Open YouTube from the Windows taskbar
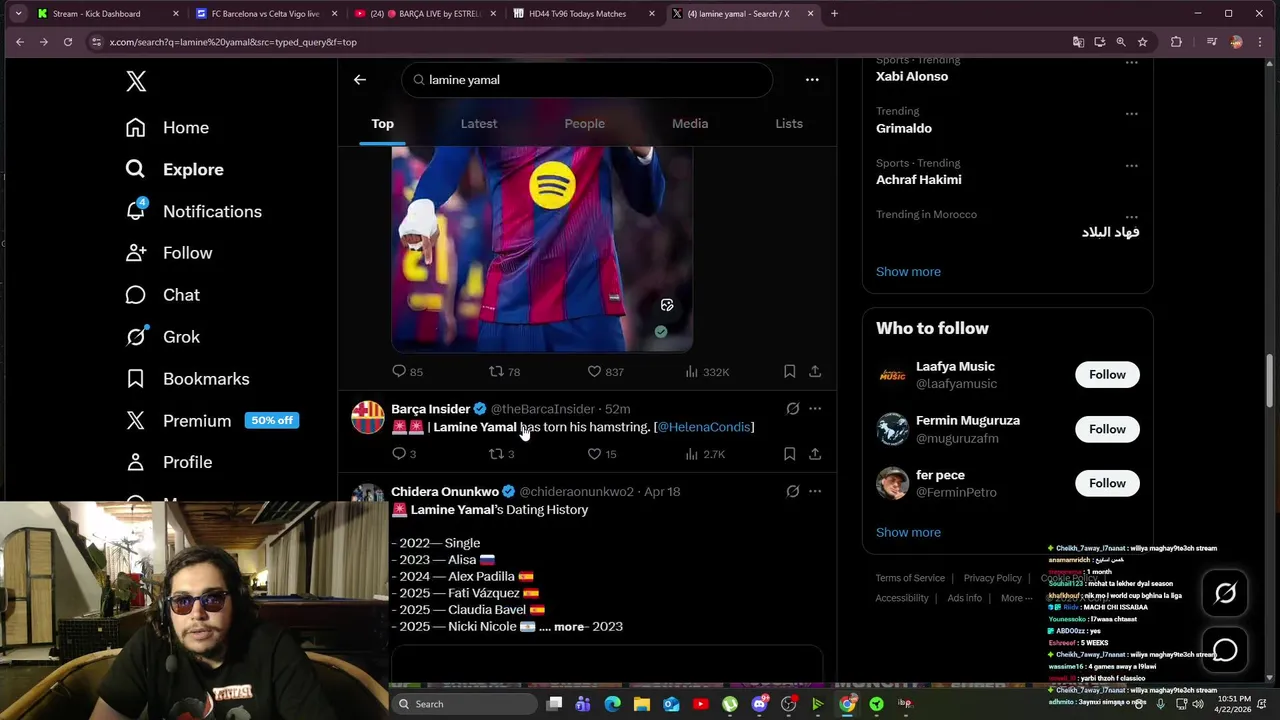Viewport: 1280px width, 720px height. (x=700, y=704)
